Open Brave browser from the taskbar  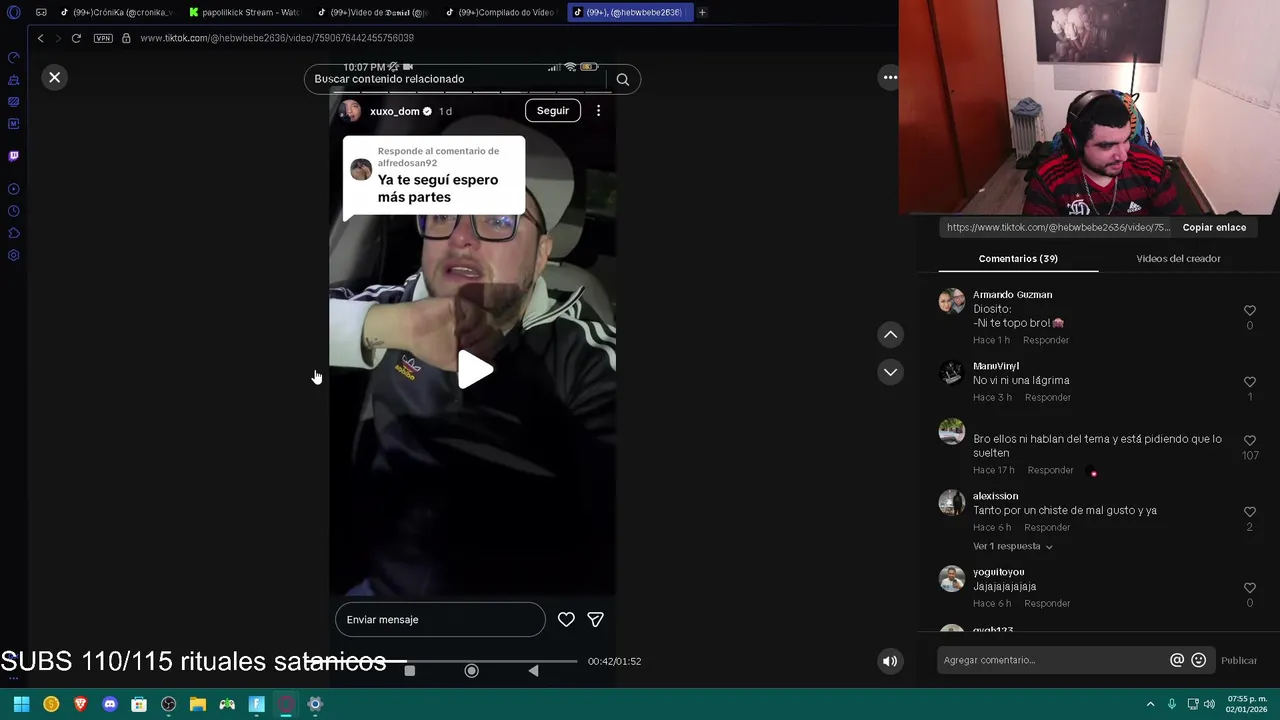(80, 704)
